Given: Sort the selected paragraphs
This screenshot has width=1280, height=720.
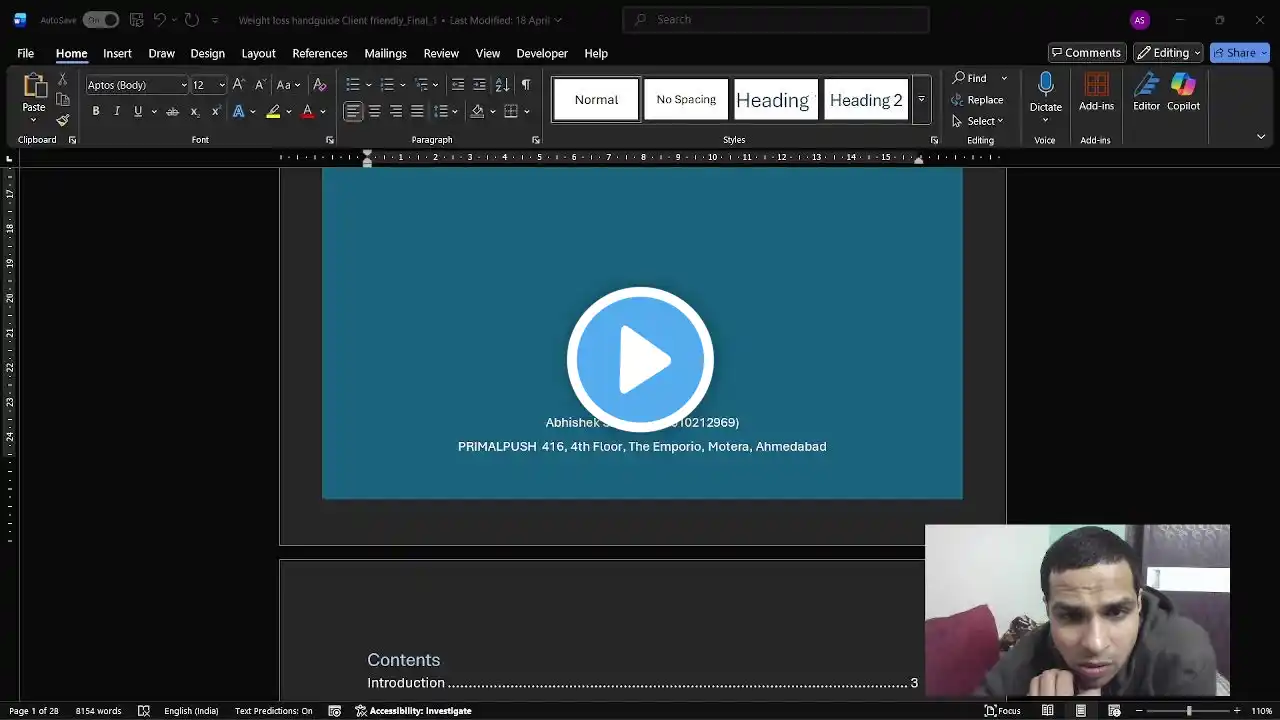Looking at the screenshot, I should pyautogui.click(x=502, y=85).
